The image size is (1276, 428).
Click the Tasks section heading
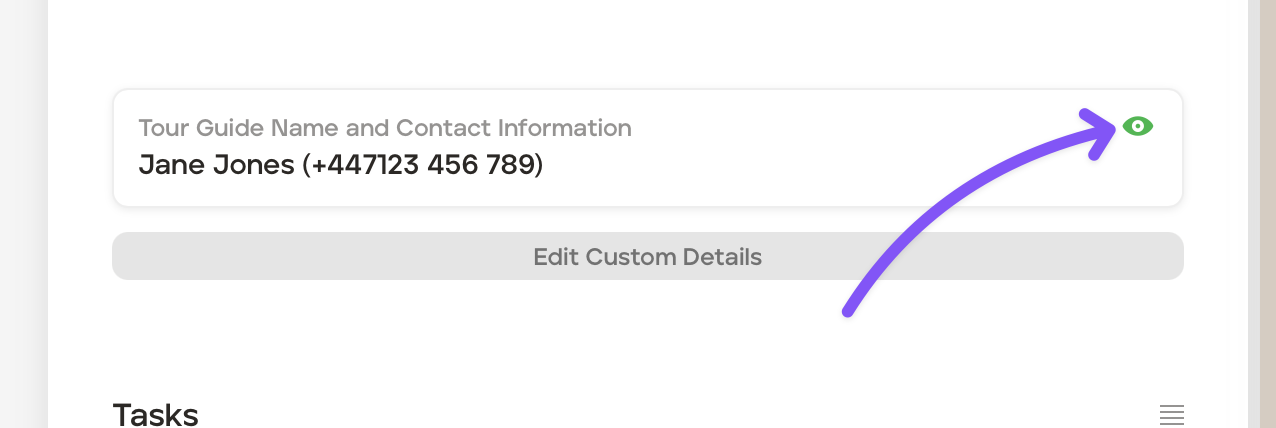[x=155, y=414]
